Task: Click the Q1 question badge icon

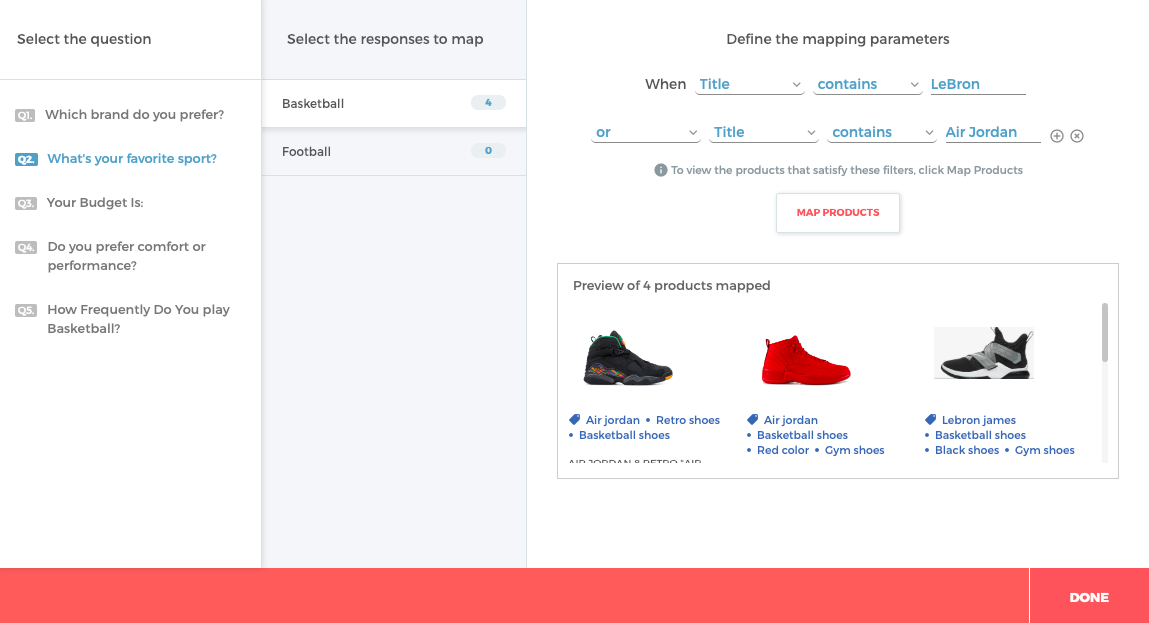Action: point(25,115)
